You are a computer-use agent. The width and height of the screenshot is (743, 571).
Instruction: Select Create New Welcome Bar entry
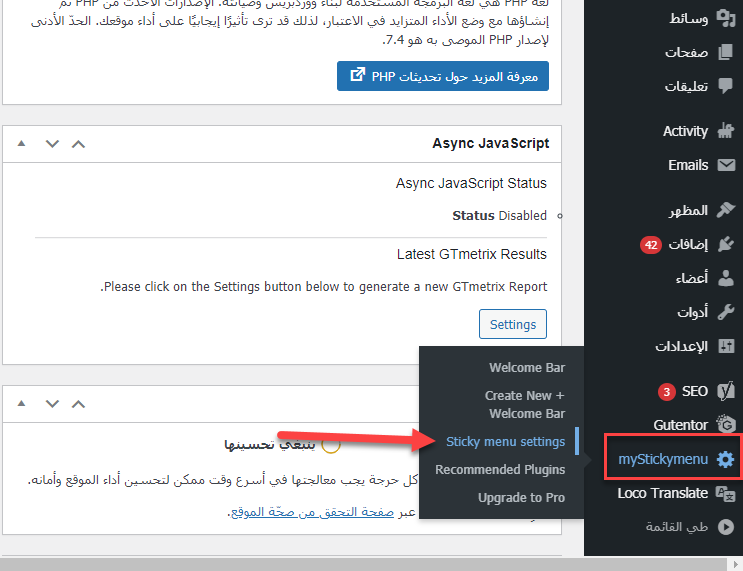(x=525, y=404)
